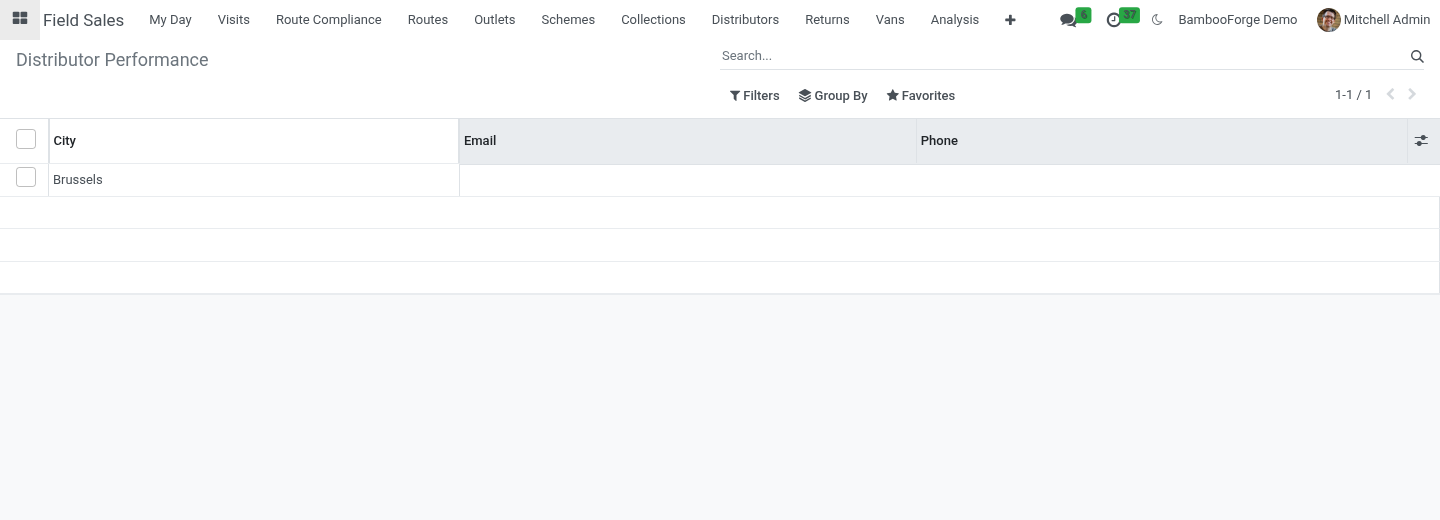Open the Schemes menu
The width and height of the screenshot is (1440, 520).
pyautogui.click(x=568, y=20)
